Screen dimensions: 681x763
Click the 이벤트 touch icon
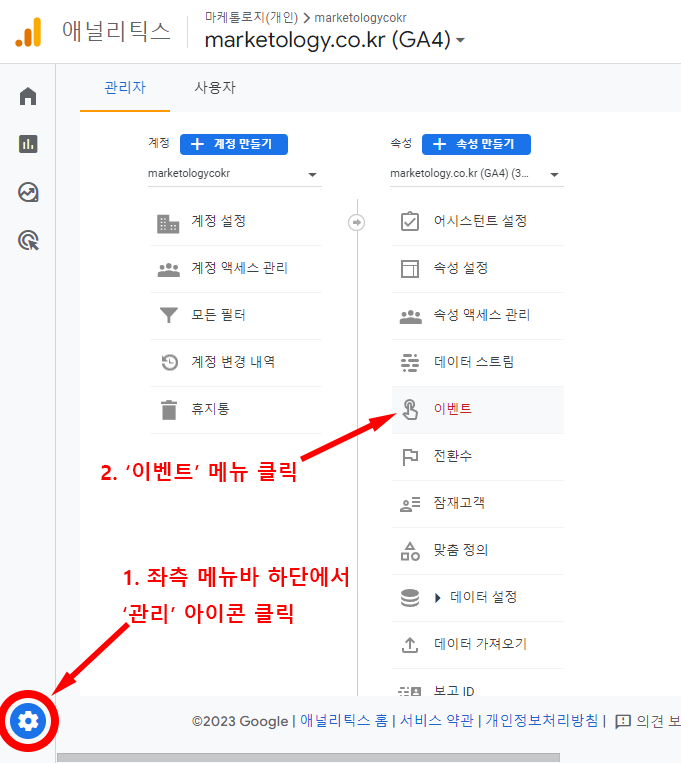410,409
